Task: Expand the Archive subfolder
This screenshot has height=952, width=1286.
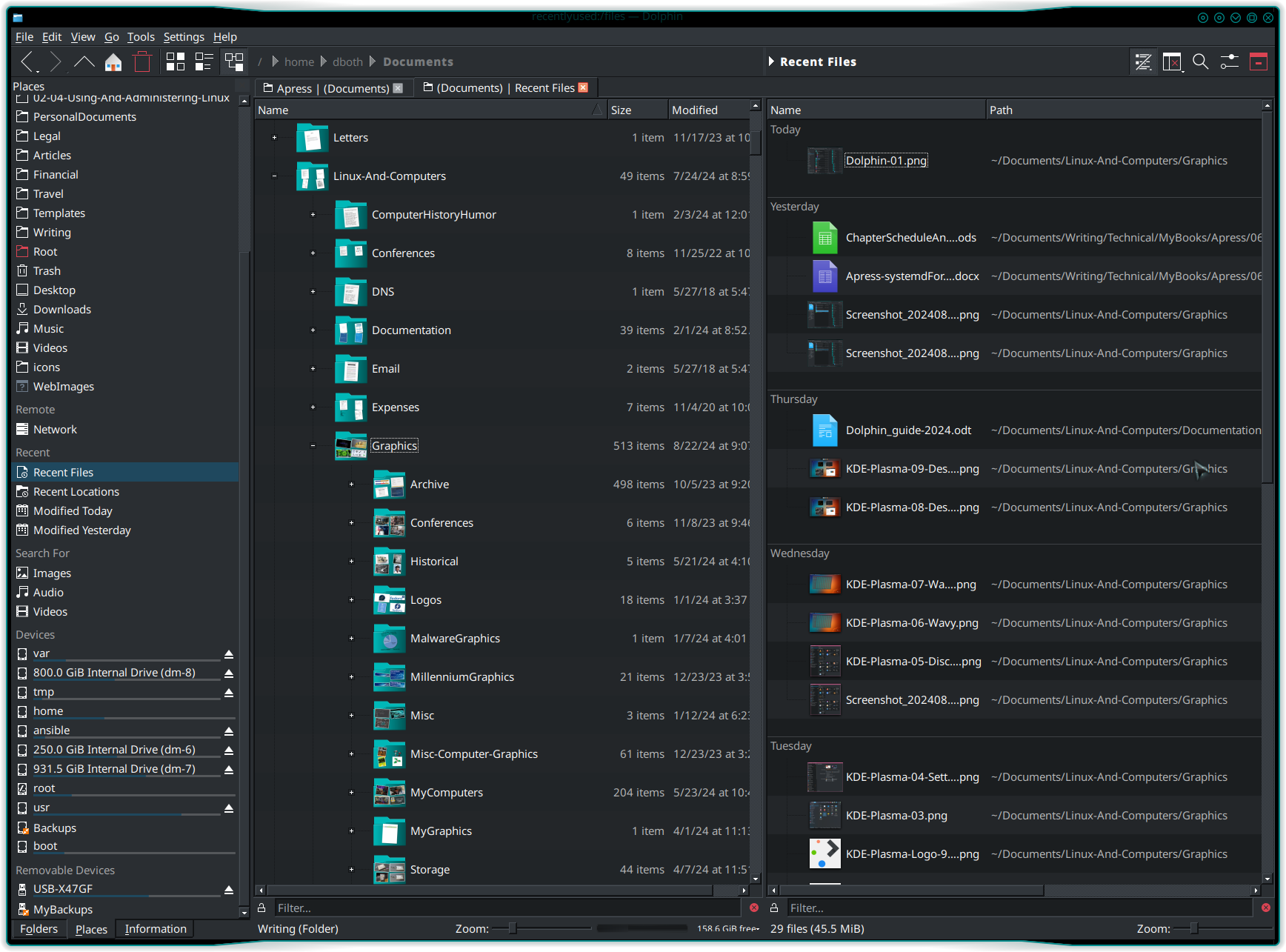Action: point(351,485)
